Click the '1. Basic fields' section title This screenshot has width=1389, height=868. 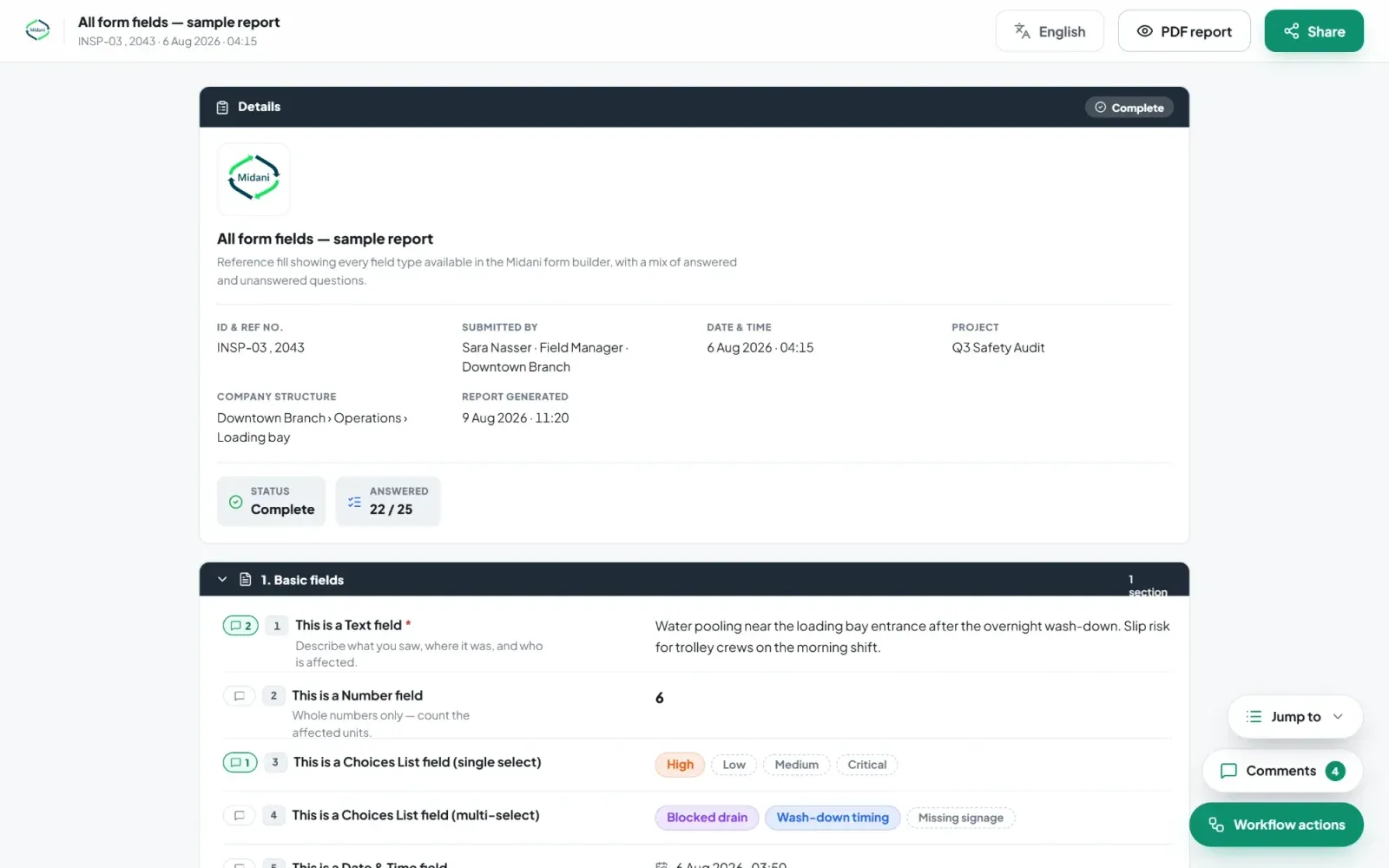[302, 580]
